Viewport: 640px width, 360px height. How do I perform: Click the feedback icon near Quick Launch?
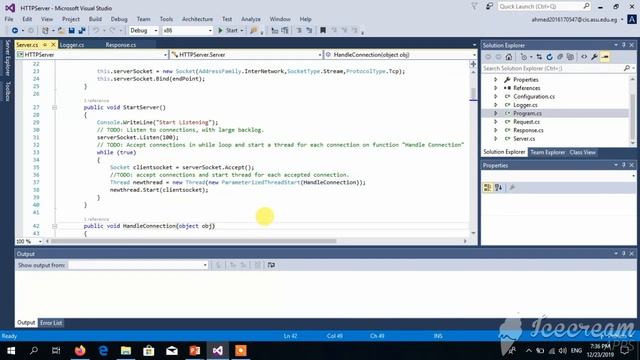coord(489,7)
